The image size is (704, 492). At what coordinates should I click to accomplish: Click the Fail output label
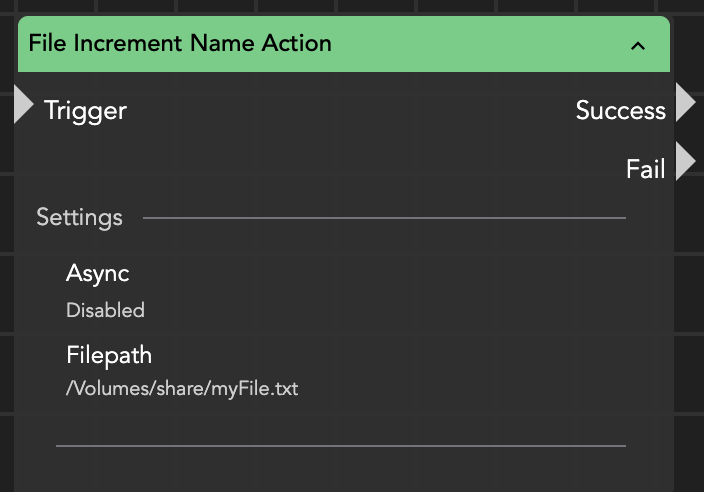645,169
